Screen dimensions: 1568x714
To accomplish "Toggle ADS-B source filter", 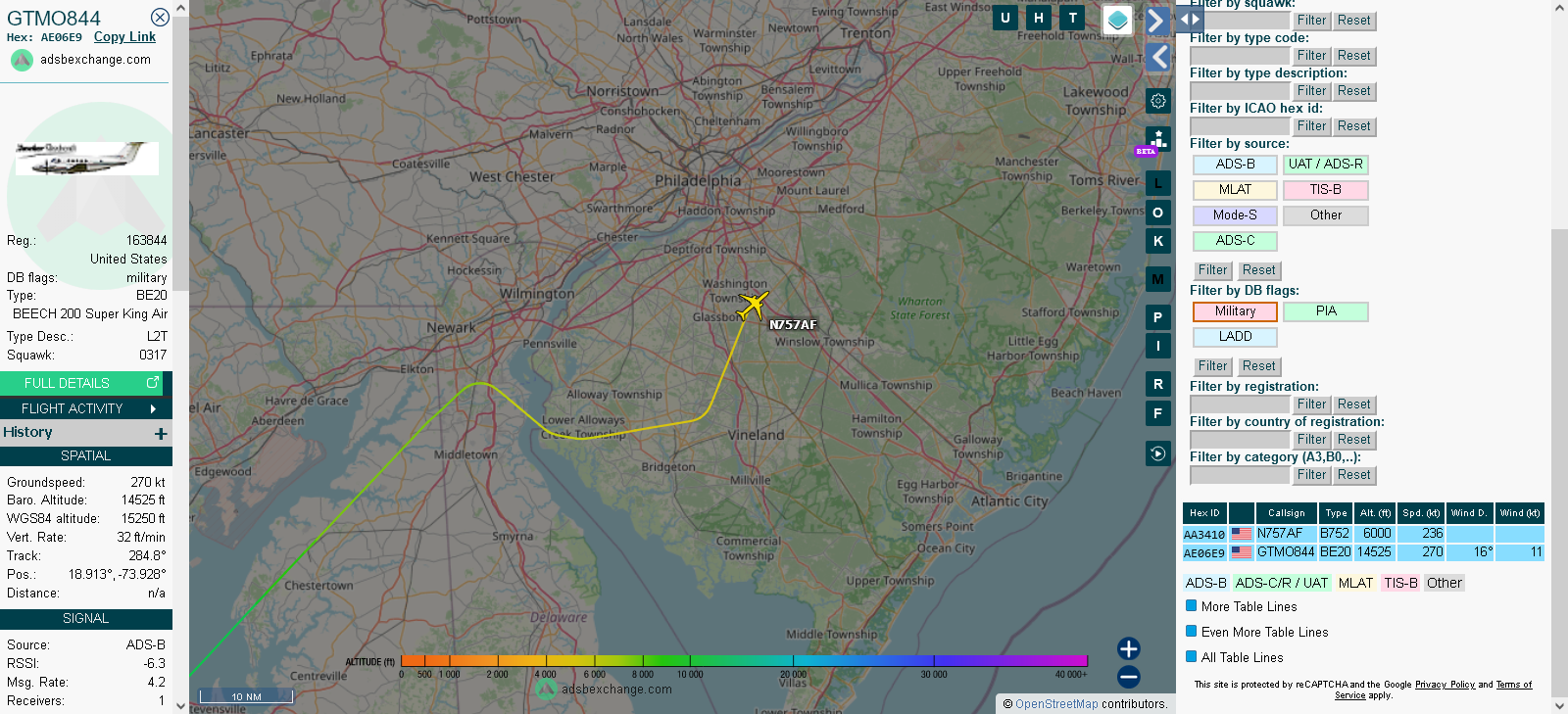I will point(1235,165).
